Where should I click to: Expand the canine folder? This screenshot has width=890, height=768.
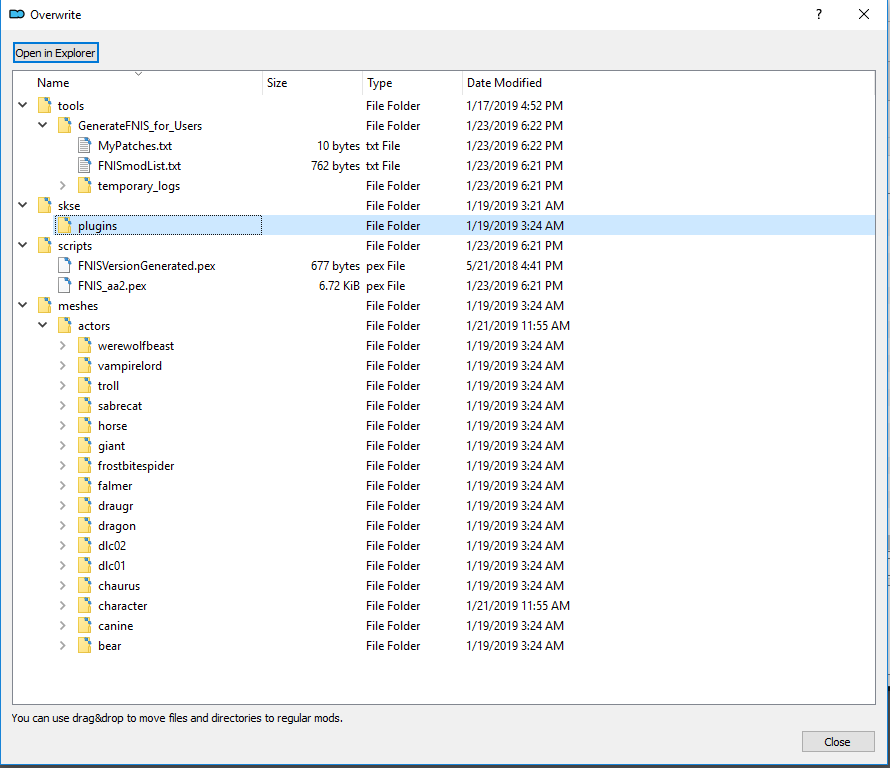coord(62,625)
